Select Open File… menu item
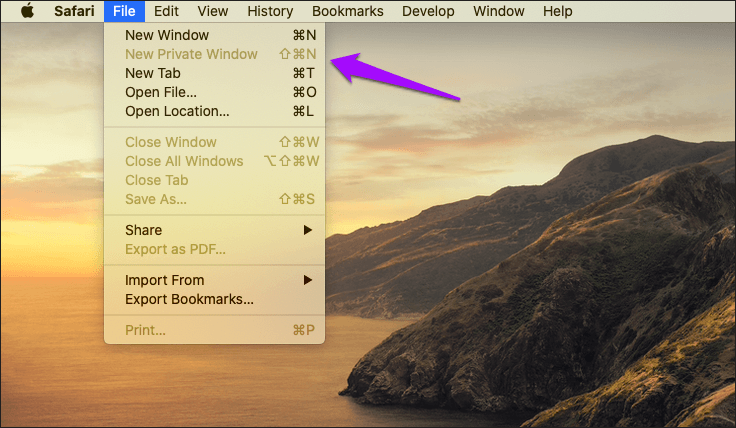Image resolution: width=736 pixels, height=428 pixels. (214, 92)
